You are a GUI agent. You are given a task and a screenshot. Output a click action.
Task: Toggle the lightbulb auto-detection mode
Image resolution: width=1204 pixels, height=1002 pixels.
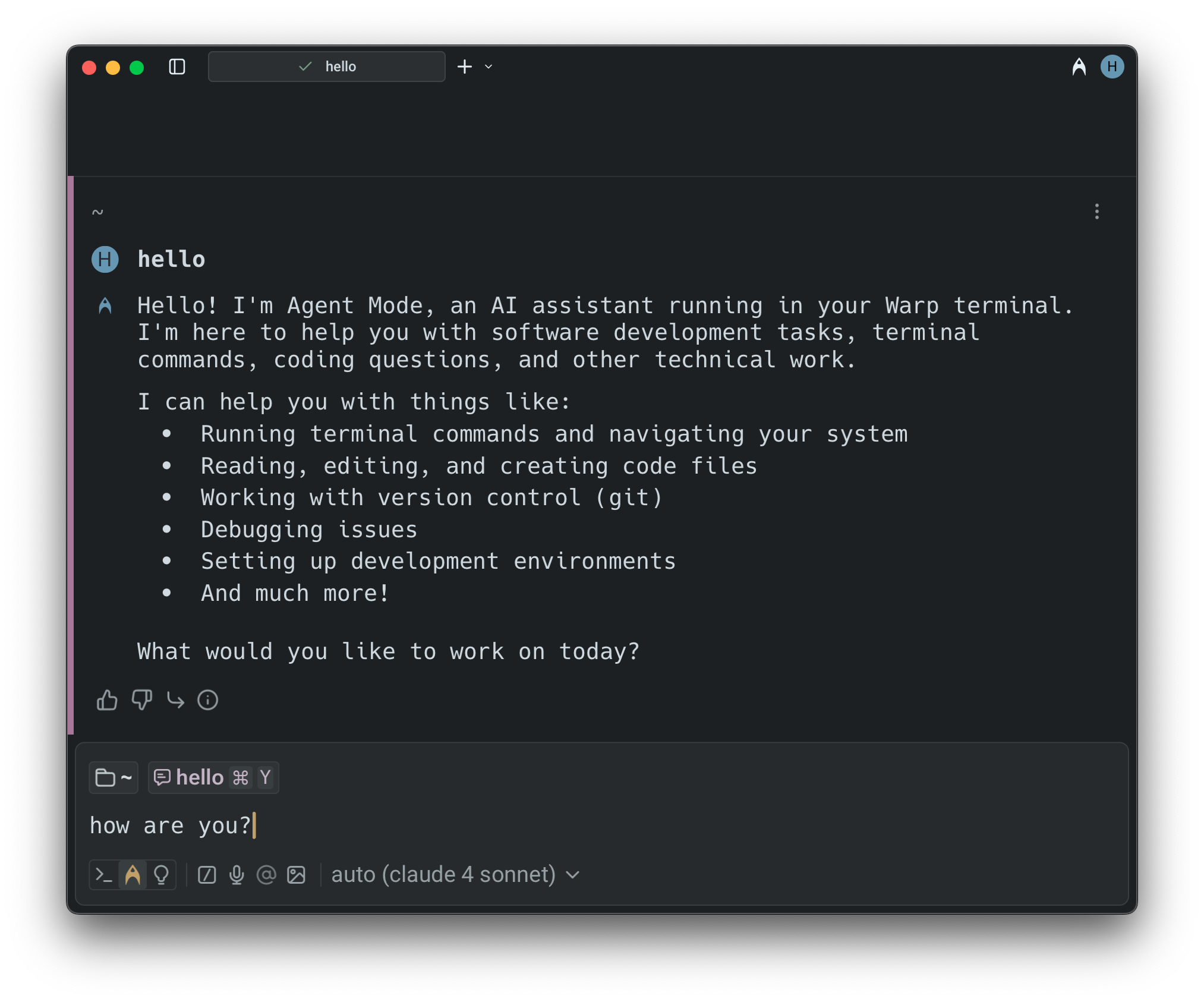coord(161,875)
